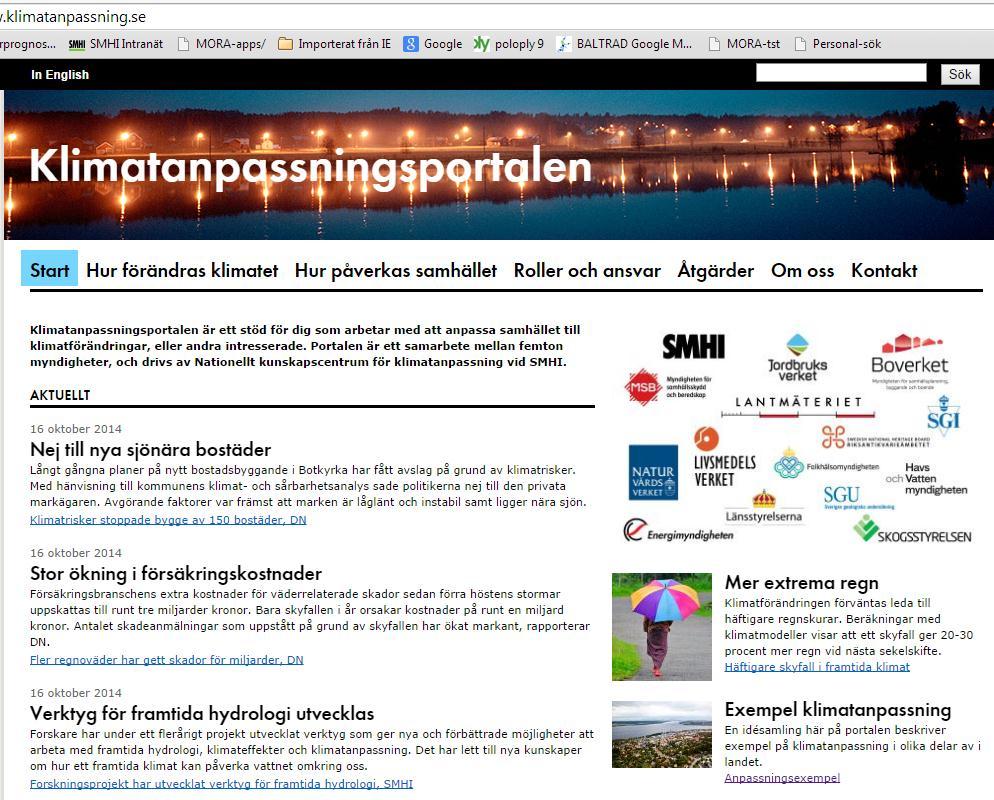The height and width of the screenshot is (800, 994).
Task: Click headline Nej till nya sjönära bostäder
Action: [150, 449]
